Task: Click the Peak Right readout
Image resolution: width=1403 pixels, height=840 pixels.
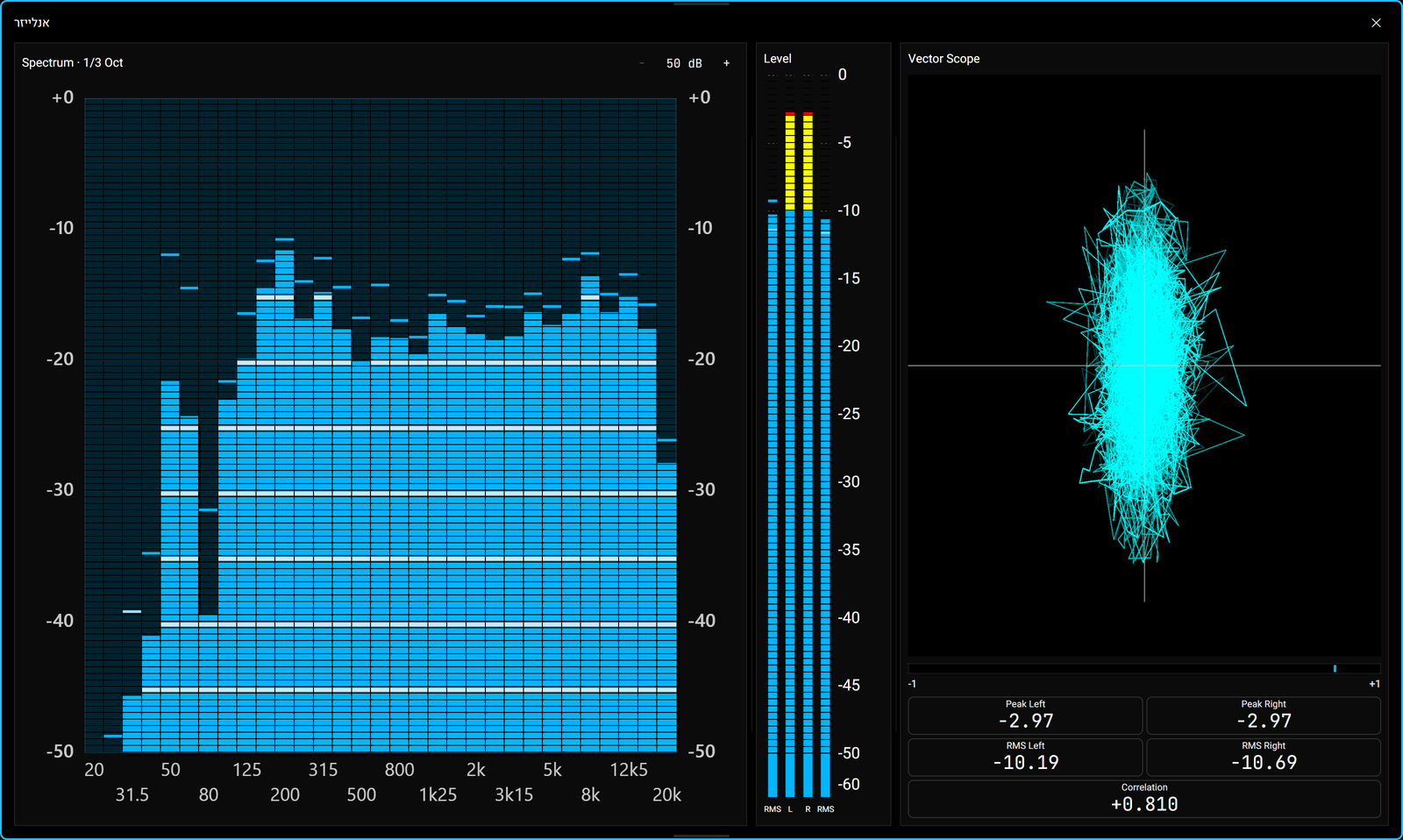Action: (1264, 715)
